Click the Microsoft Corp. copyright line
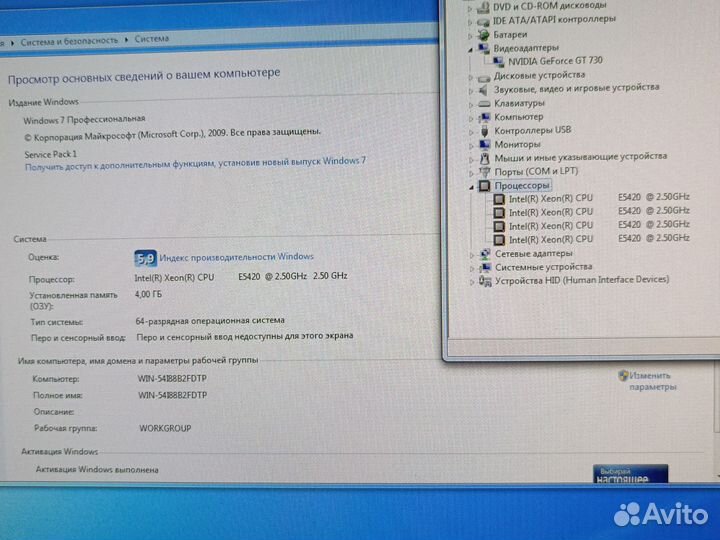Image resolution: width=720 pixels, height=540 pixels. coord(172,135)
